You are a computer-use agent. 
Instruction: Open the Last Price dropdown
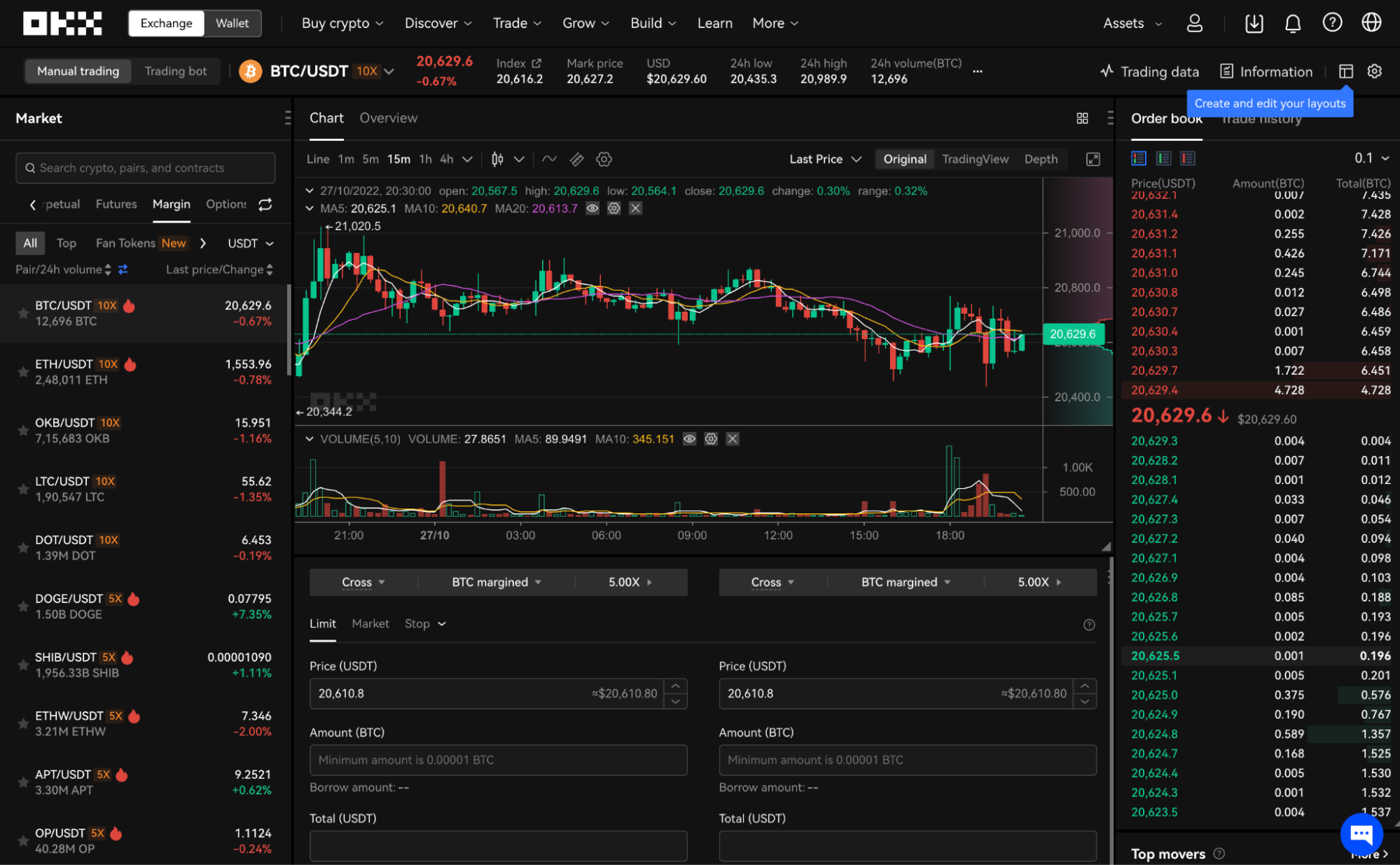(x=824, y=159)
